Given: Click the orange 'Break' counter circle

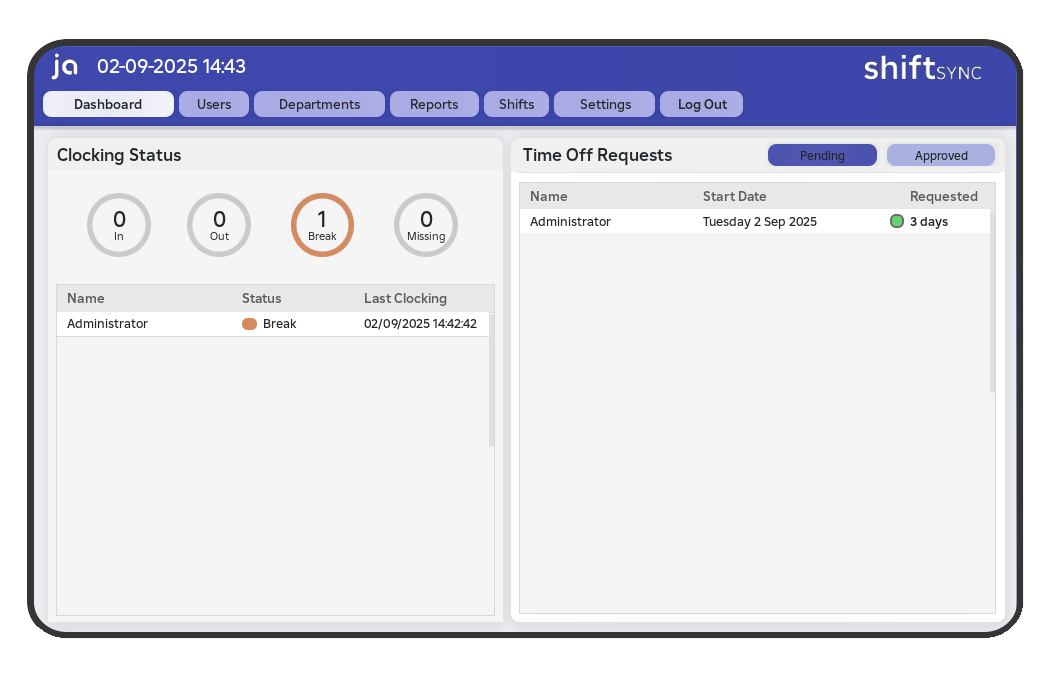Looking at the screenshot, I should pyautogui.click(x=322, y=225).
